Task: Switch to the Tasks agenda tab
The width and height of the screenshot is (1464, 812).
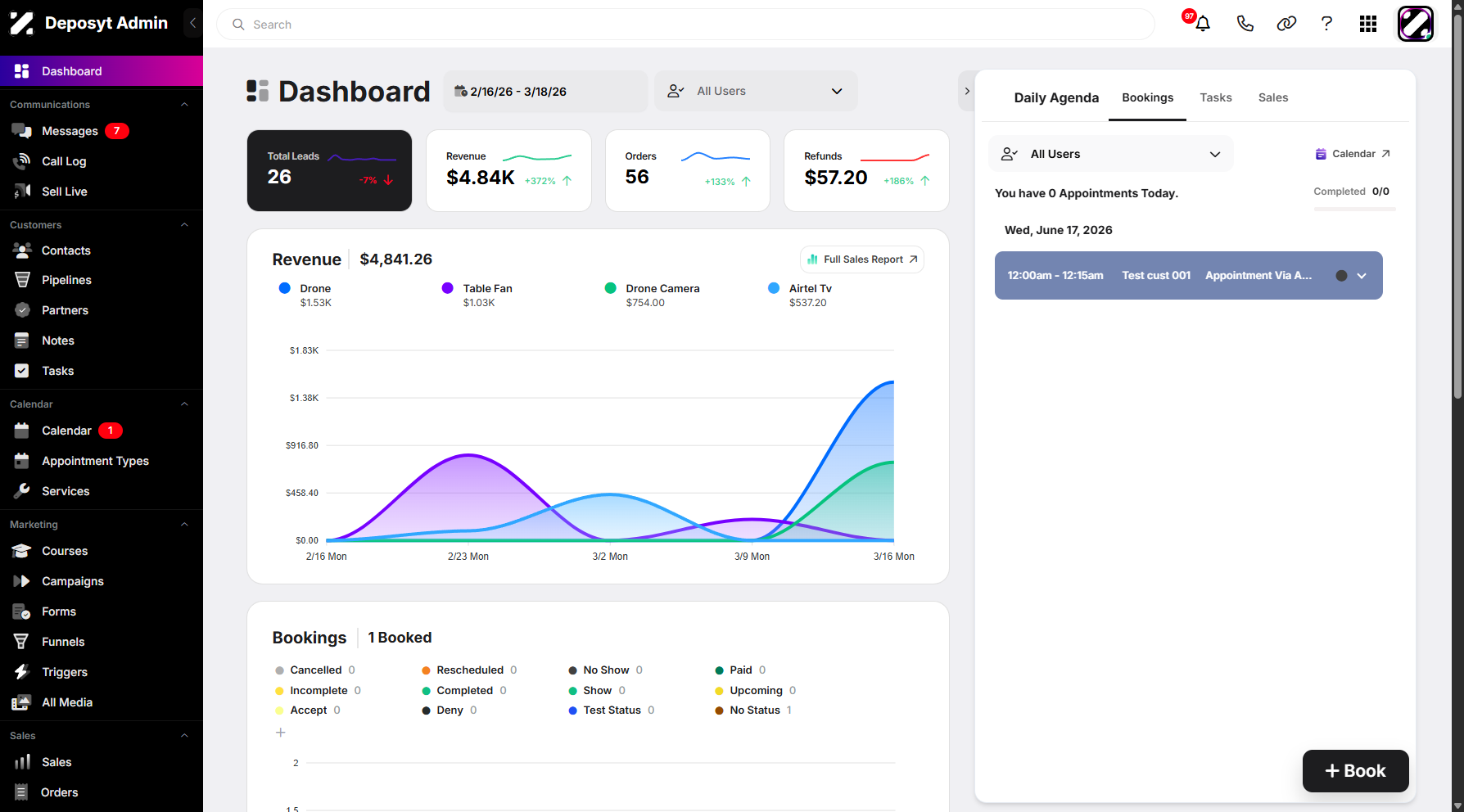Action: 1216,97
